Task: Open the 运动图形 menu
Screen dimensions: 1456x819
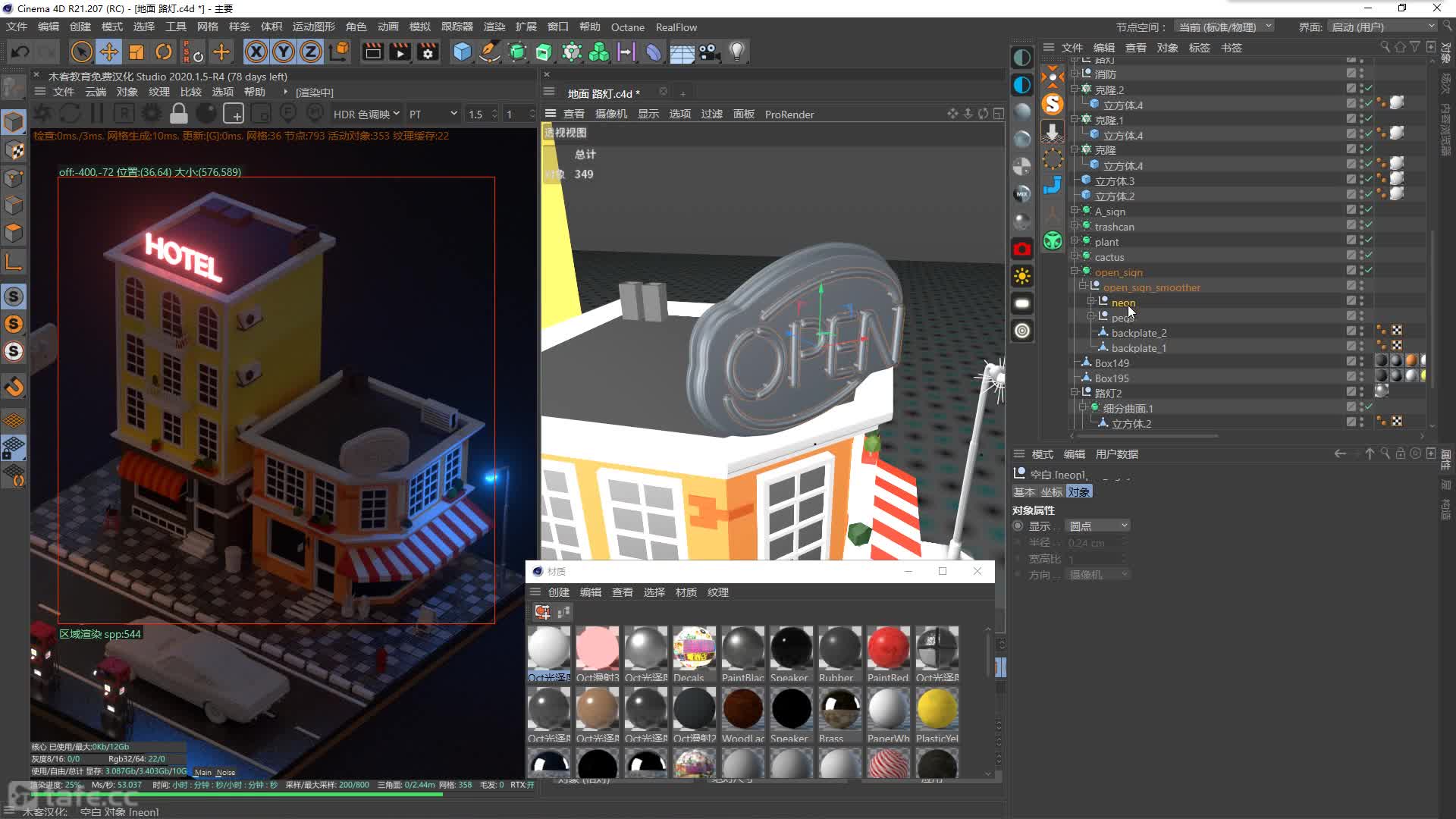Action: [313, 27]
